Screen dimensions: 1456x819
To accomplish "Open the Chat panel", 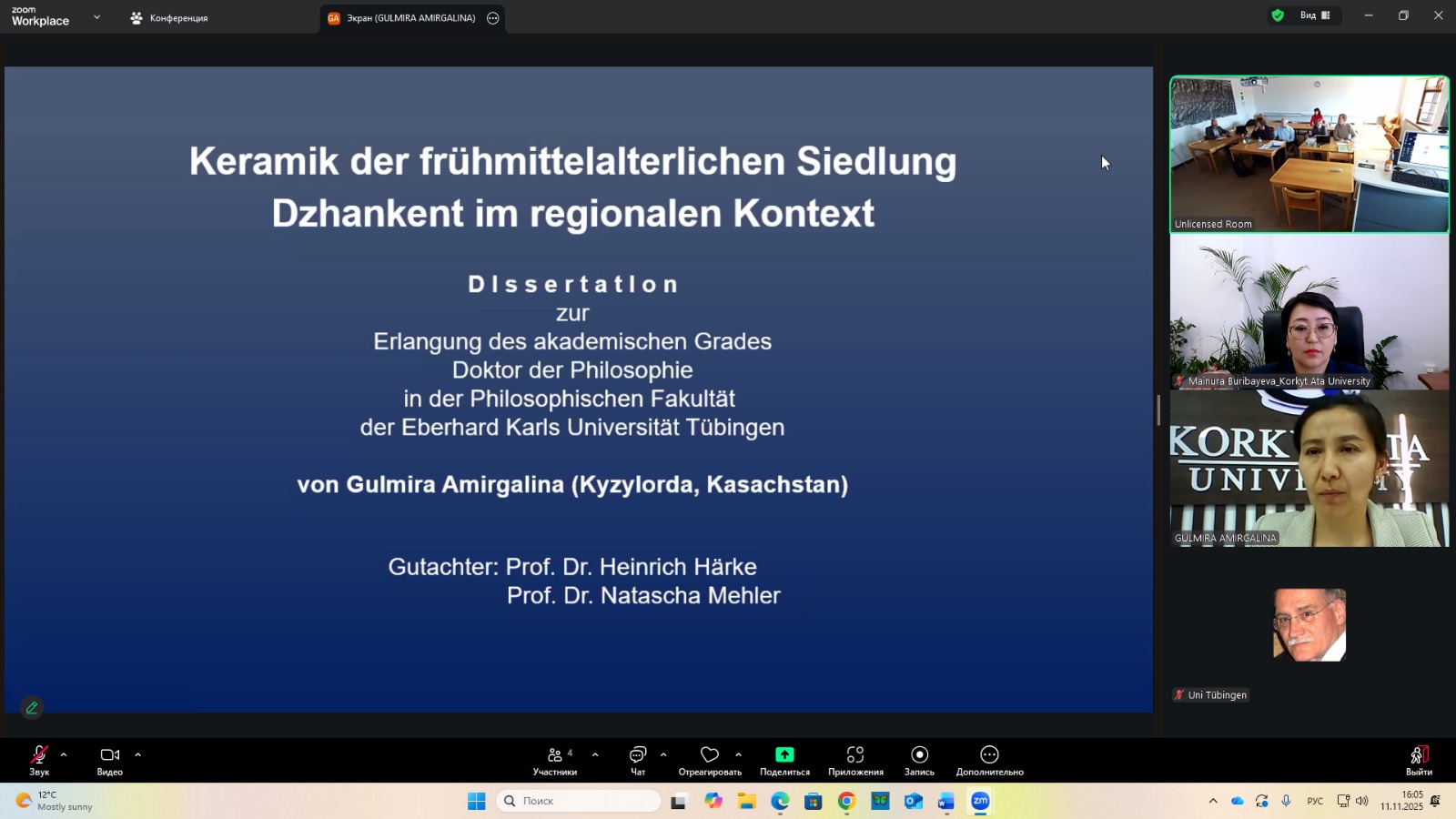I will click(x=638, y=755).
